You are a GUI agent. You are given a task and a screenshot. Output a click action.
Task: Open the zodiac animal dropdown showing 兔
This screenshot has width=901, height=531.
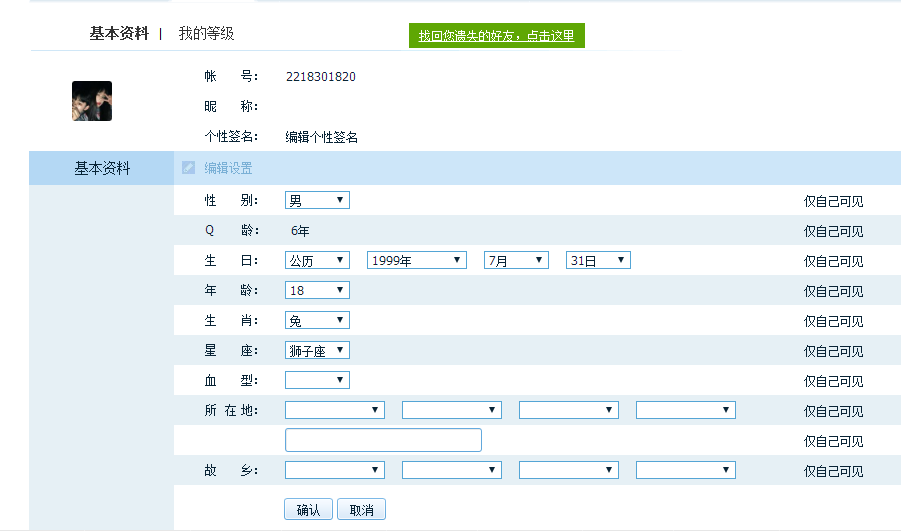click(x=317, y=320)
